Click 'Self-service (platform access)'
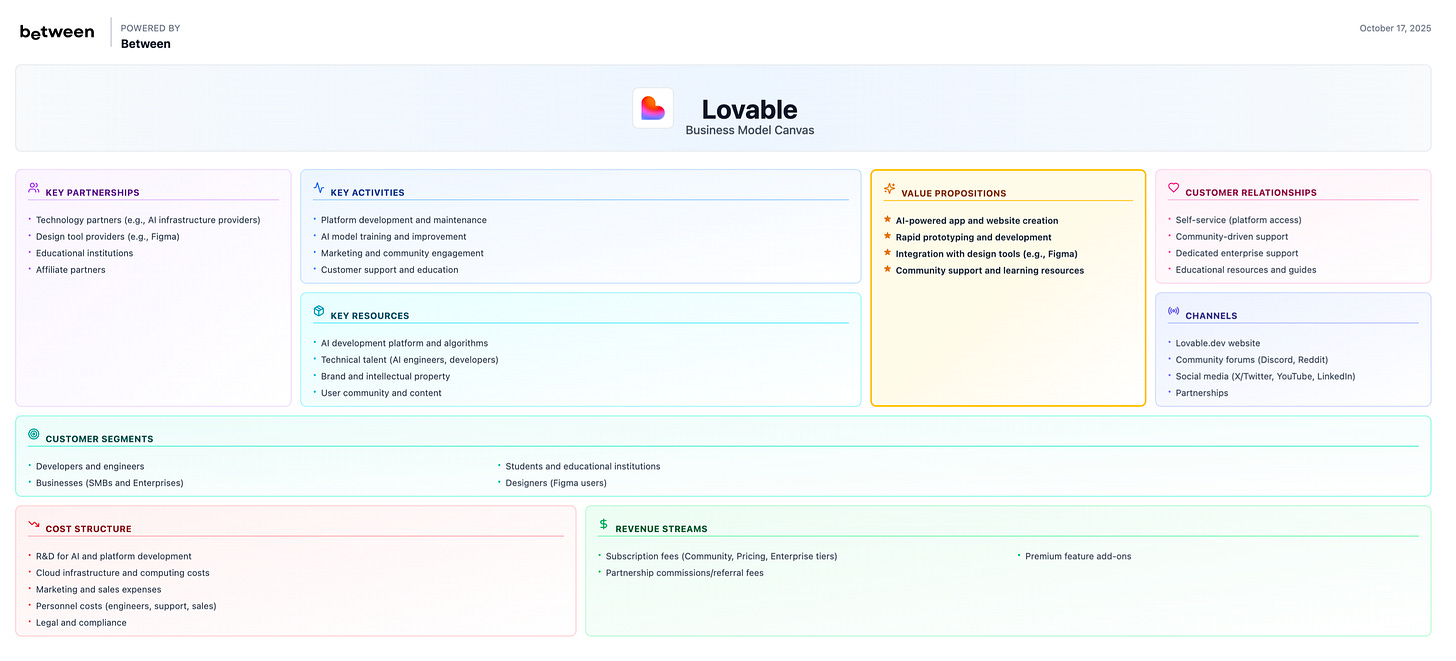Screen dimensions: 1456x661 click(1239, 220)
